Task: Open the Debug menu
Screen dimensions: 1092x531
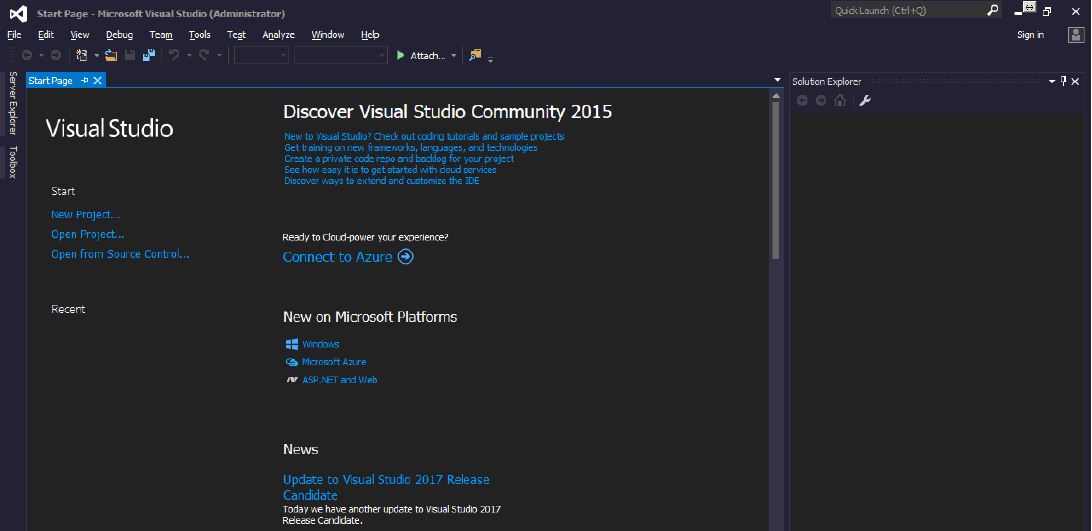Action: [120, 35]
